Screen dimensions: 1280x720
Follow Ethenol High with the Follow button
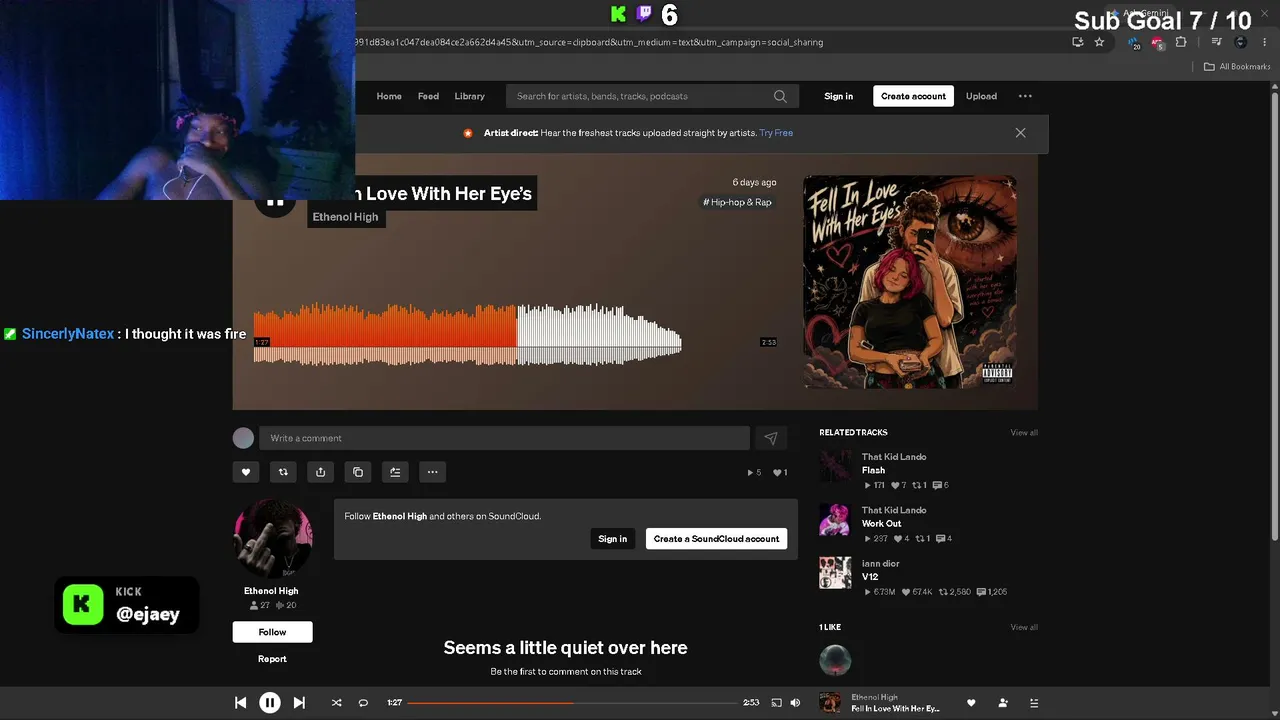(272, 632)
